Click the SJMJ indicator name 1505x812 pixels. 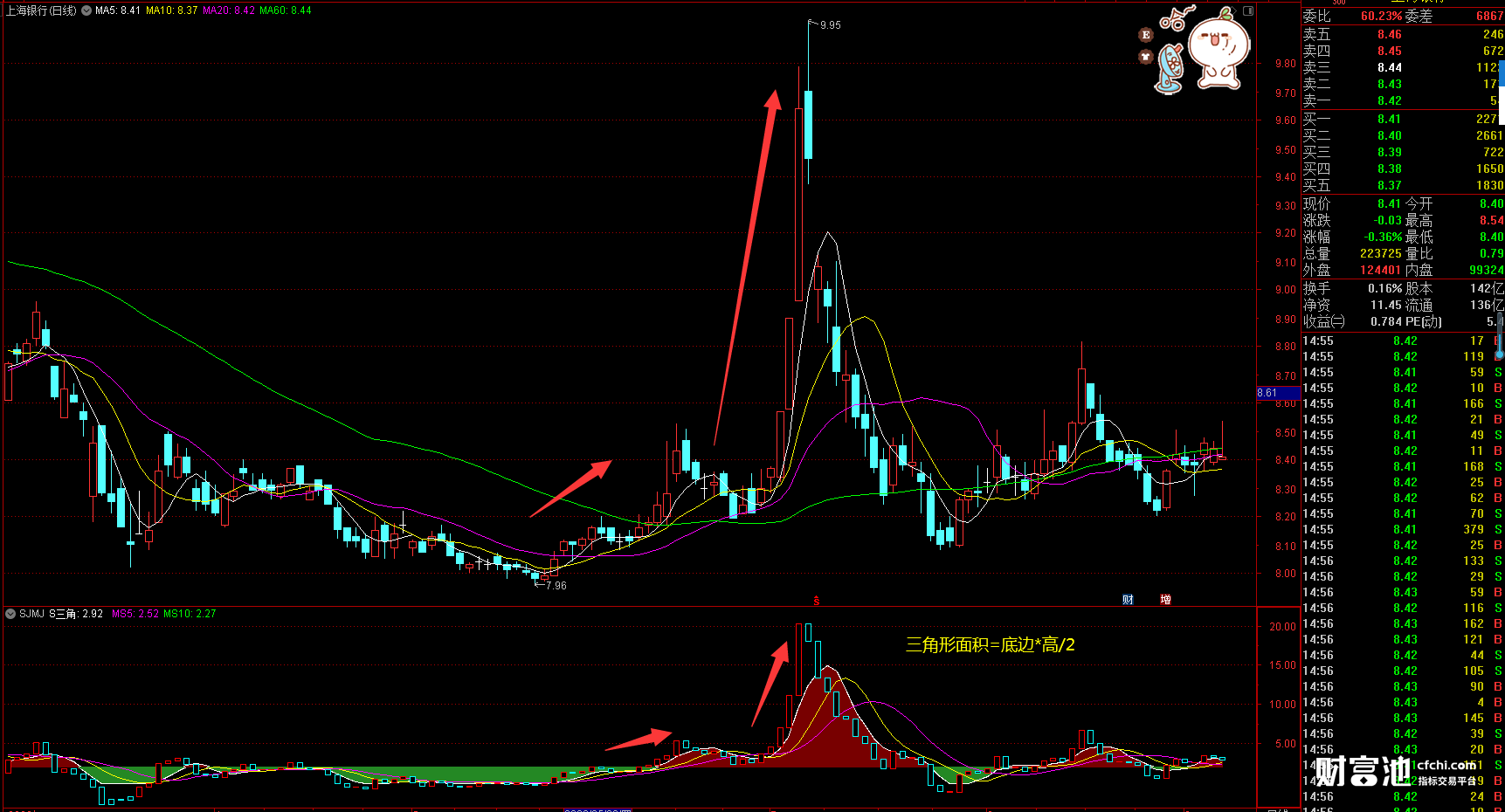31,614
